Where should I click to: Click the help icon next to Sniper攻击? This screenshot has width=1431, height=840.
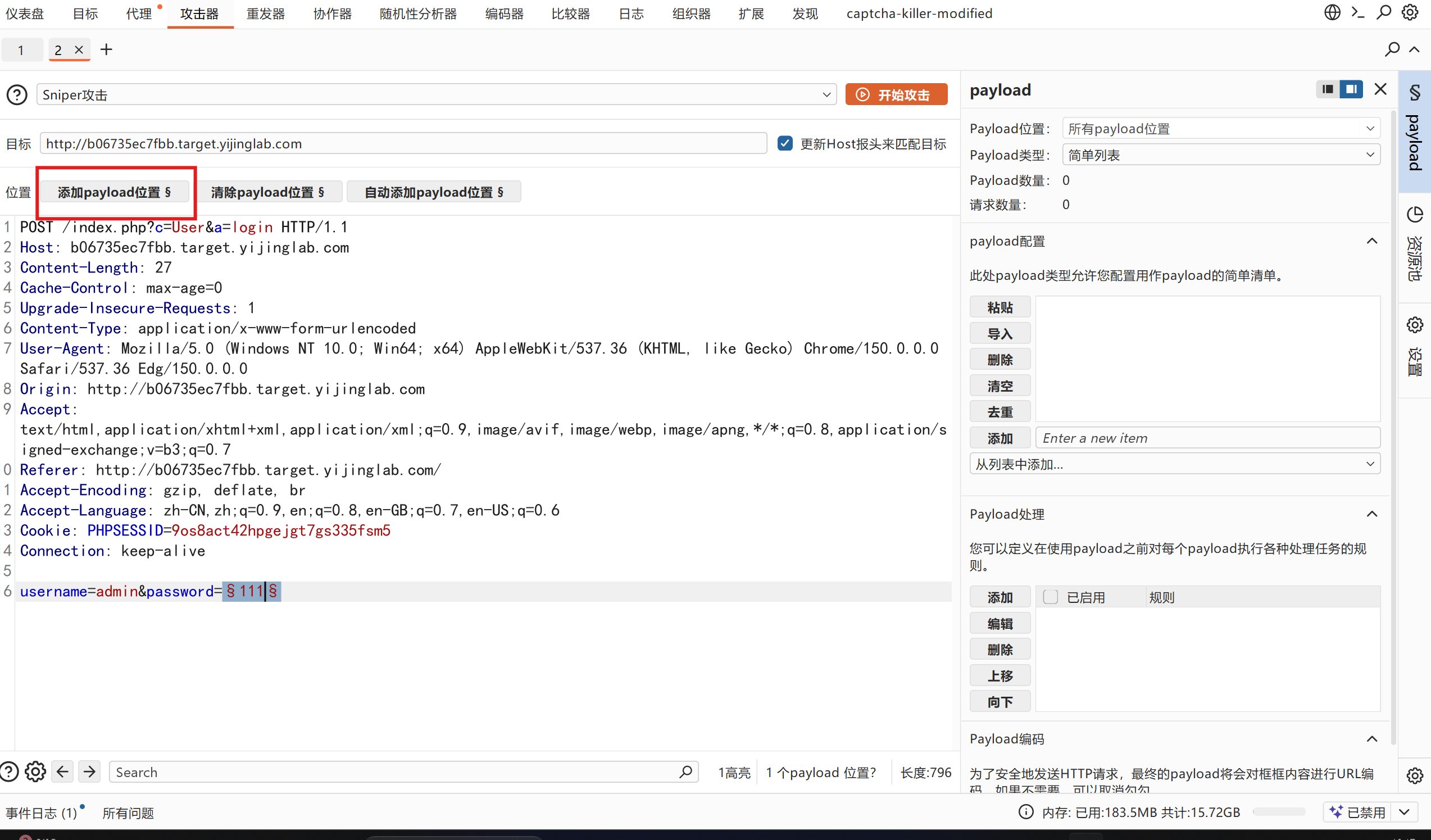point(17,94)
